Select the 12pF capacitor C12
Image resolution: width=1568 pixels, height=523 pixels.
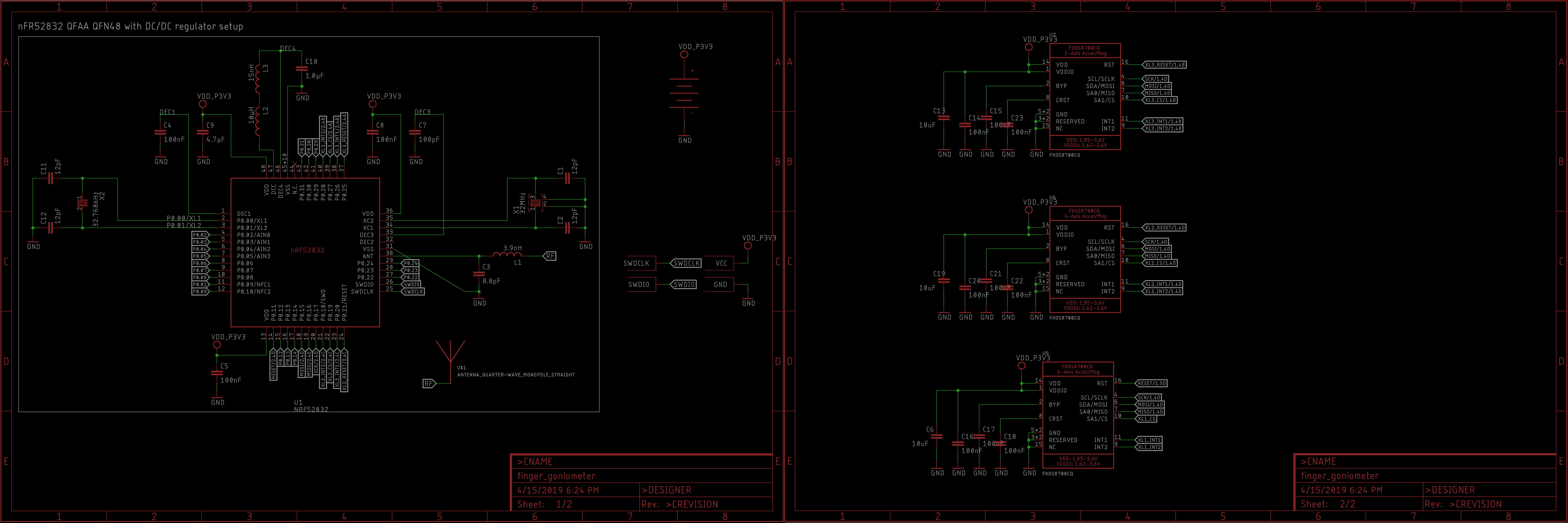pos(50,228)
